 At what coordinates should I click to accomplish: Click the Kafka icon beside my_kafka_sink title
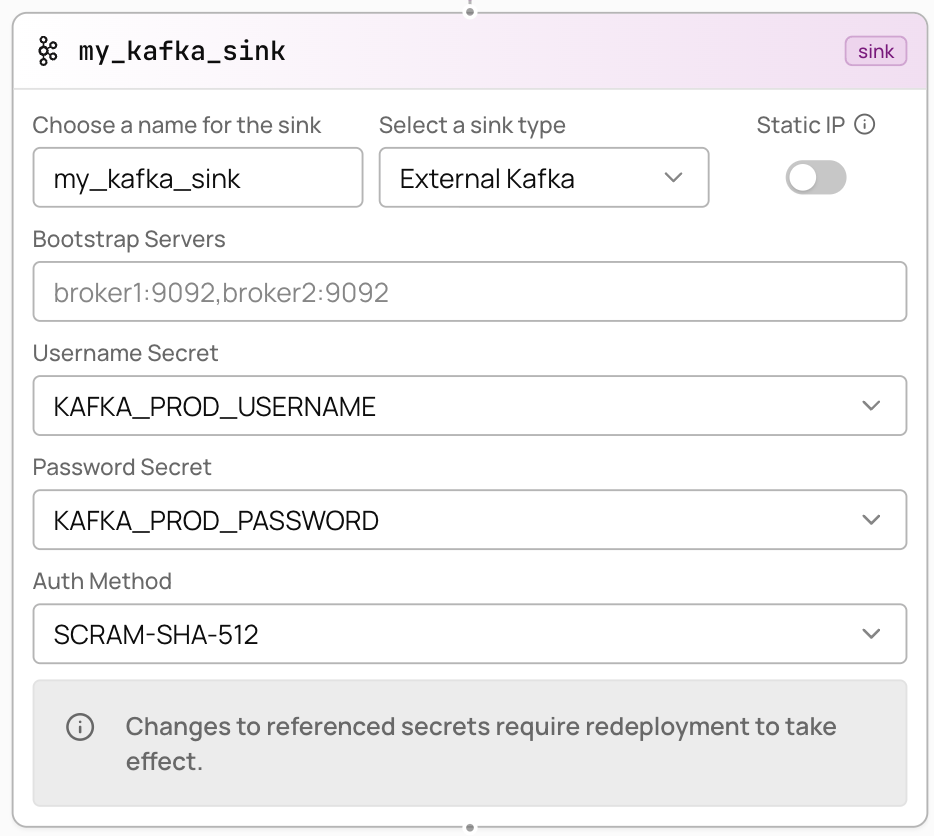pos(48,51)
